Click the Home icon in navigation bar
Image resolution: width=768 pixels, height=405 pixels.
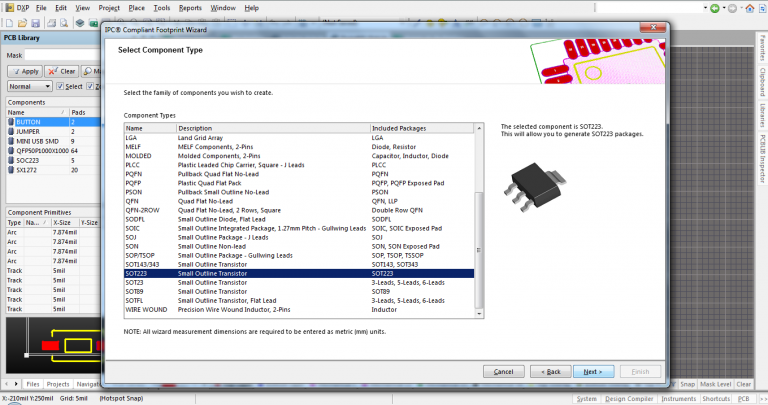pyautogui.click(x=750, y=8)
